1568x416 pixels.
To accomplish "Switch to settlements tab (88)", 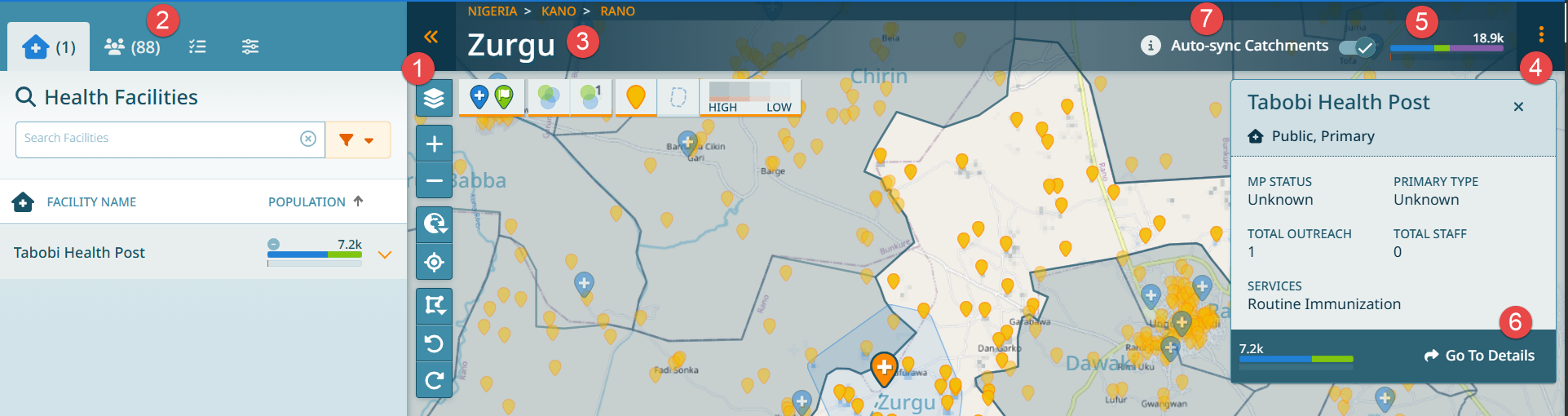I will 132,46.
